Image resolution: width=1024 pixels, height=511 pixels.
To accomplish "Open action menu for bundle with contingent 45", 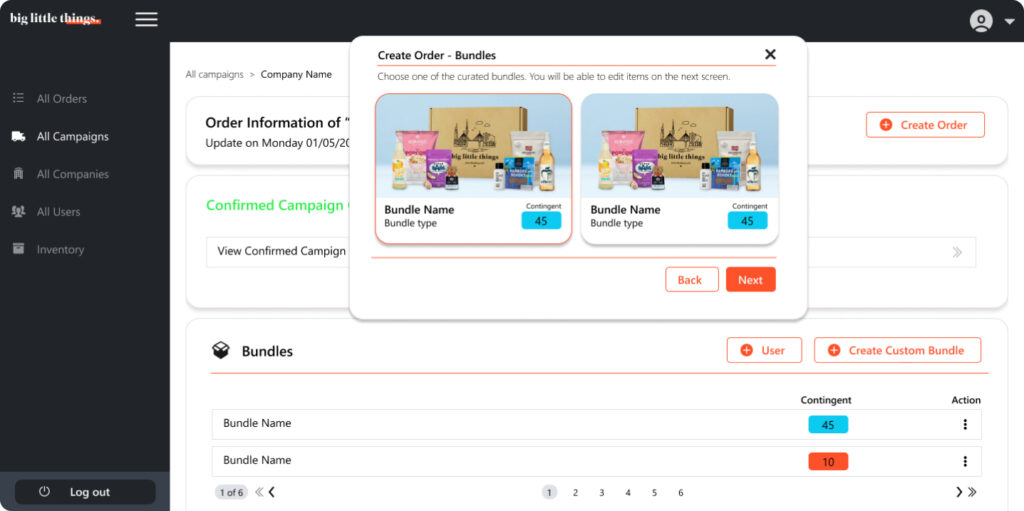I will (965, 424).
